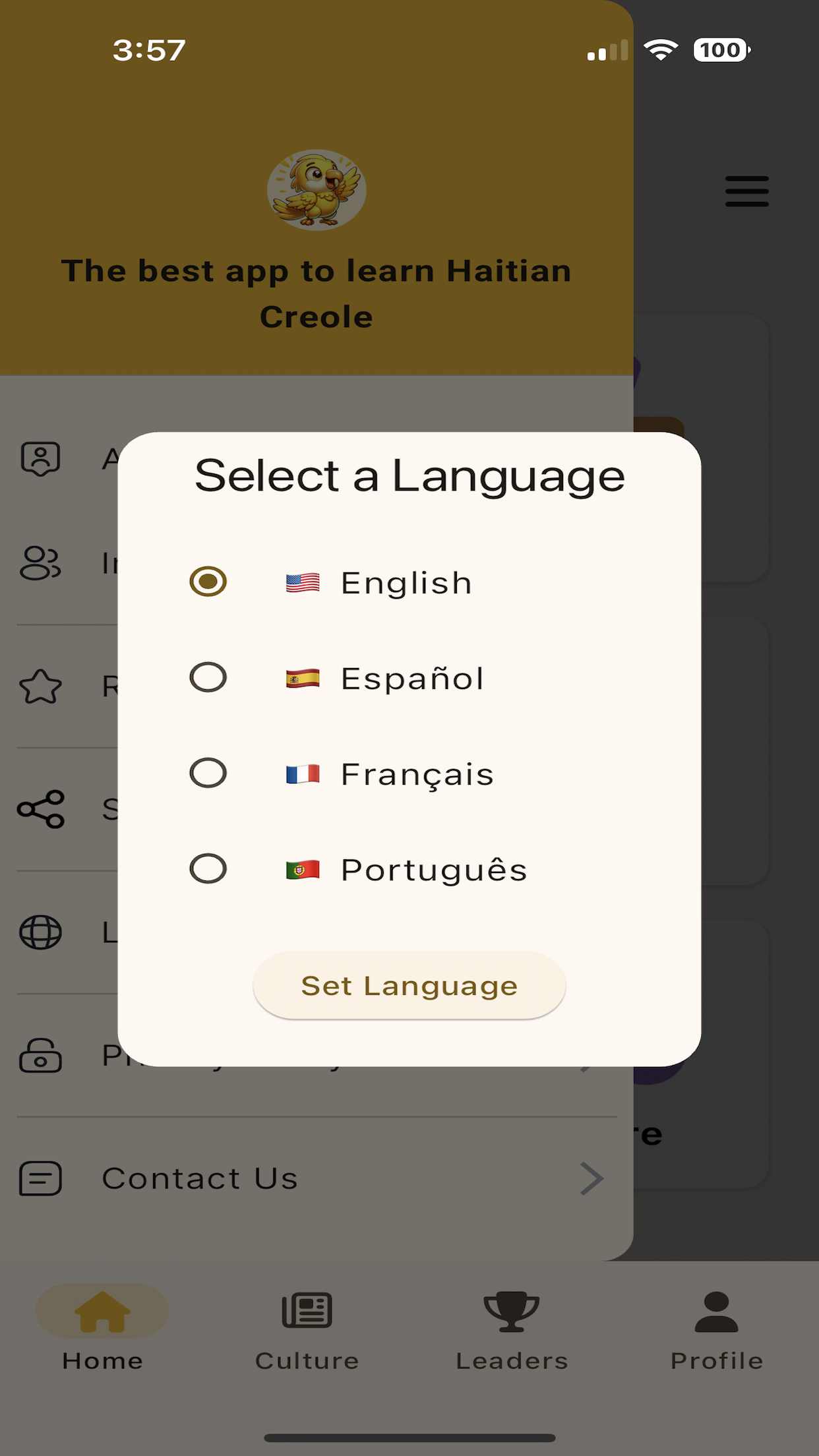Tap the star rating icon
The image size is (819, 1456).
[x=41, y=686]
